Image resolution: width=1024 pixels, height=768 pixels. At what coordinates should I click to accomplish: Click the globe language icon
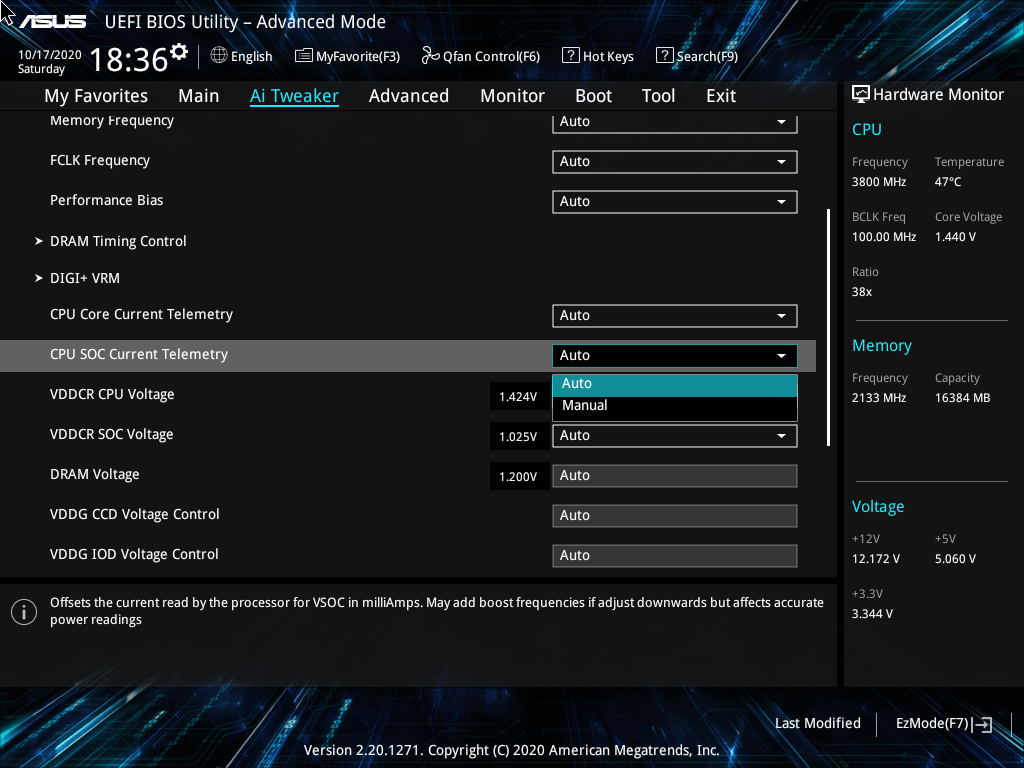pos(219,56)
